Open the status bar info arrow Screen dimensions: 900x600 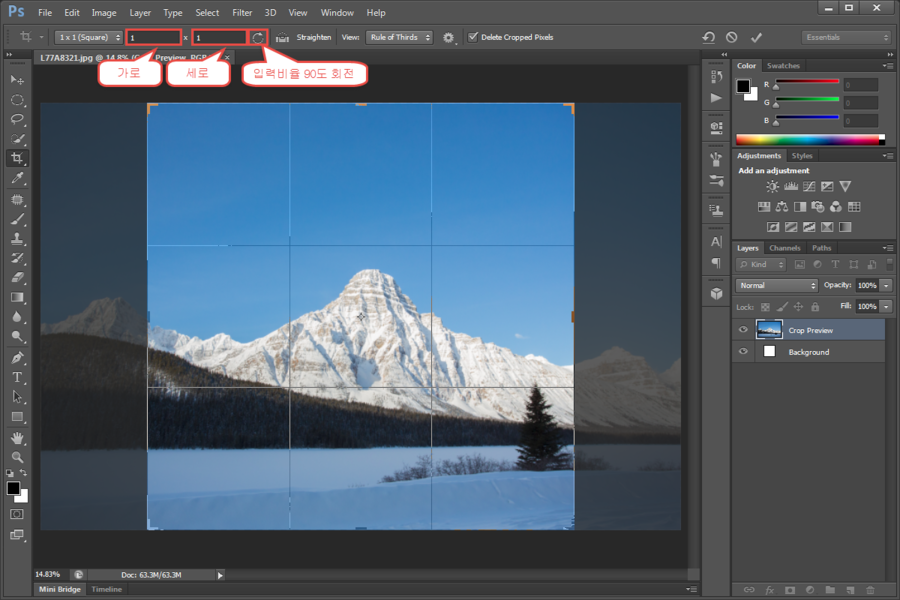point(220,575)
